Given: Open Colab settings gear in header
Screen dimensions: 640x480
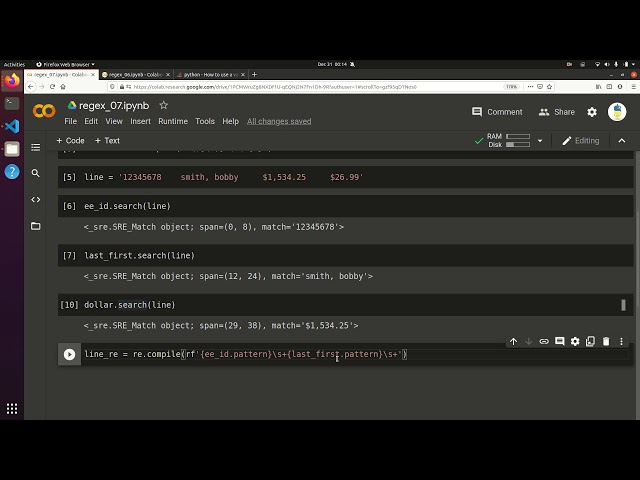Looking at the screenshot, I should pyautogui.click(x=592, y=112).
